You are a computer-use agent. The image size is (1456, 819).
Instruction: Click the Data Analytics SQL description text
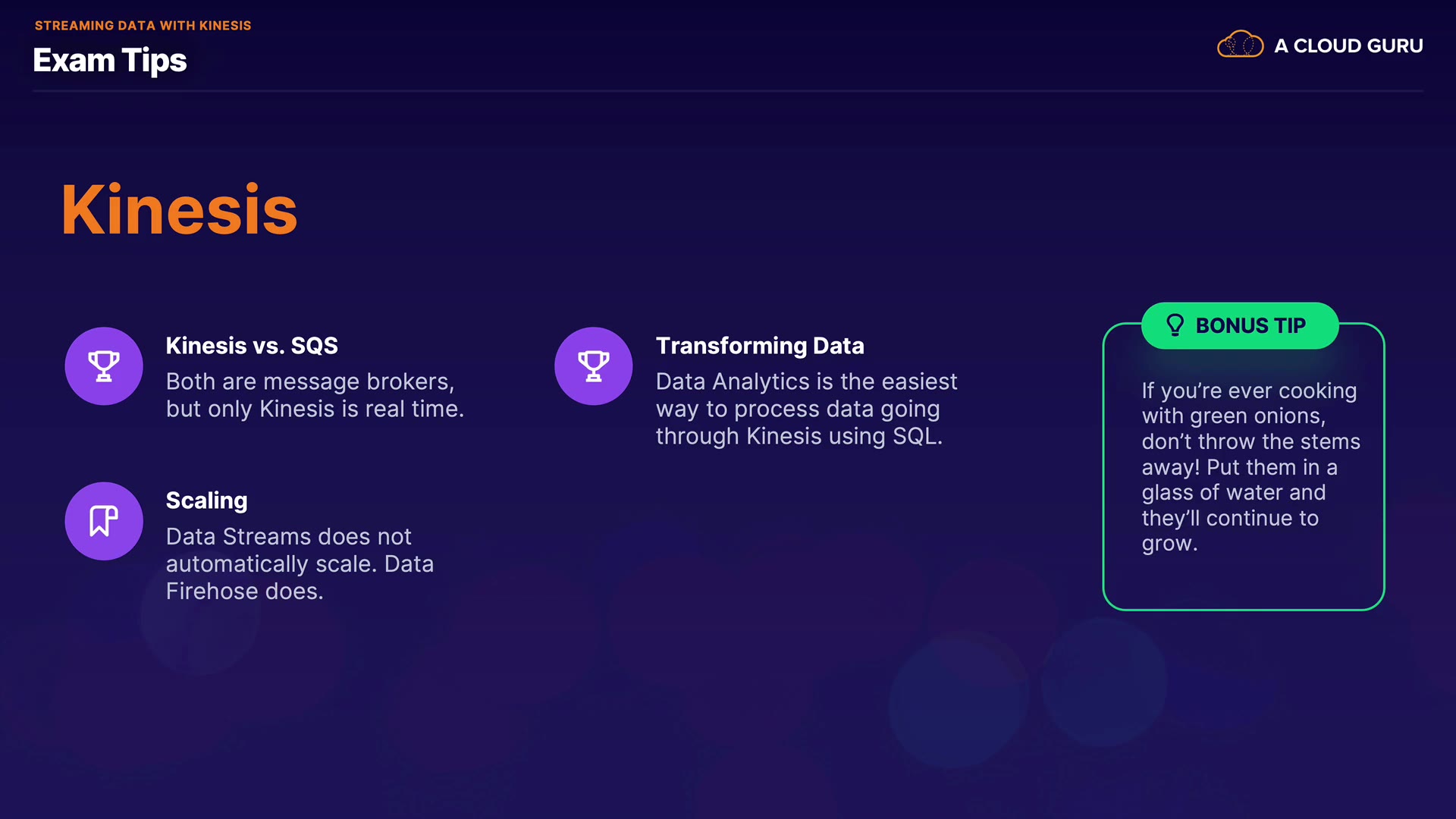coord(805,409)
